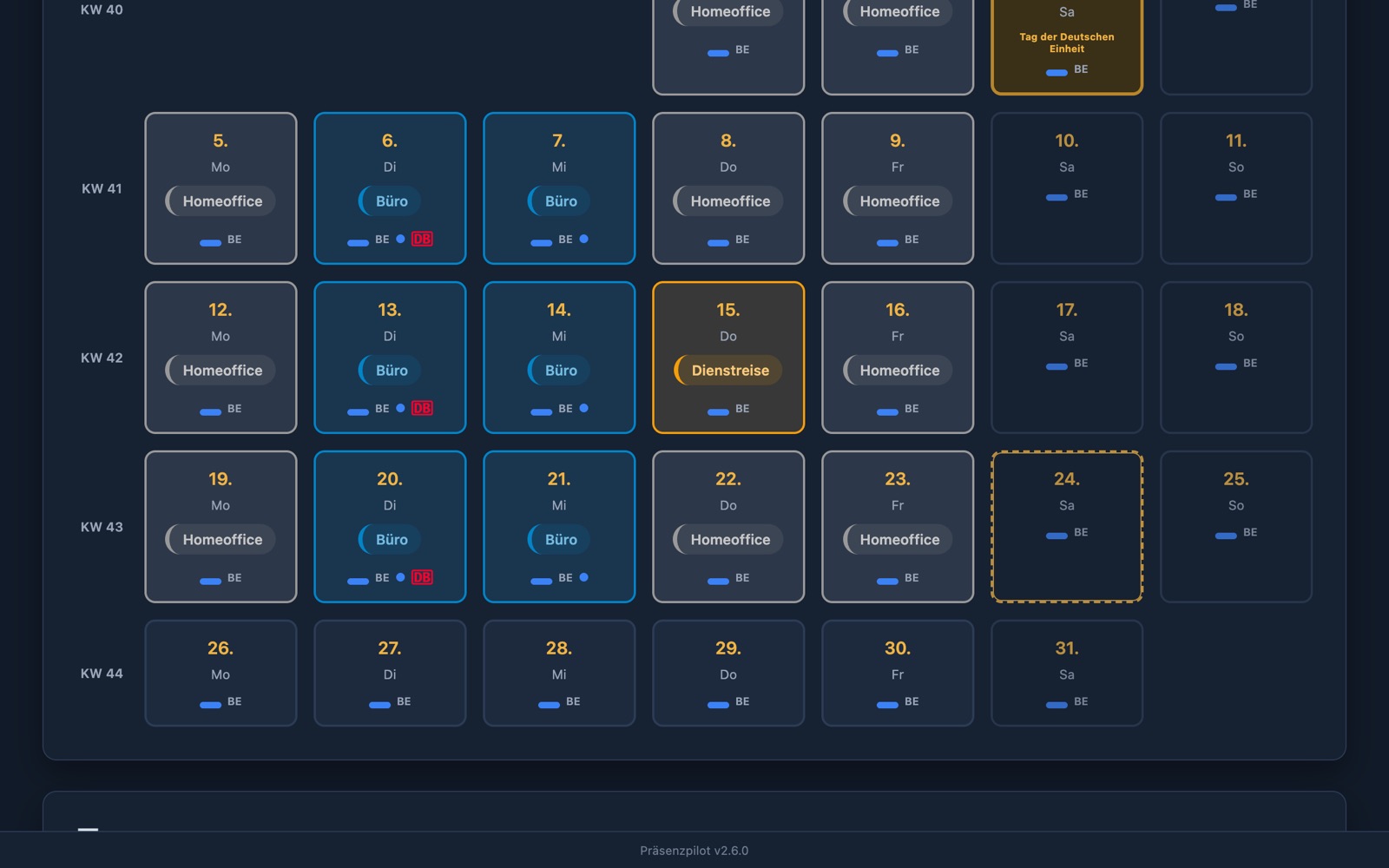Select the dashed Saturday 24. day card
Viewport: 1389px width, 868px height.
click(x=1067, y=527)
